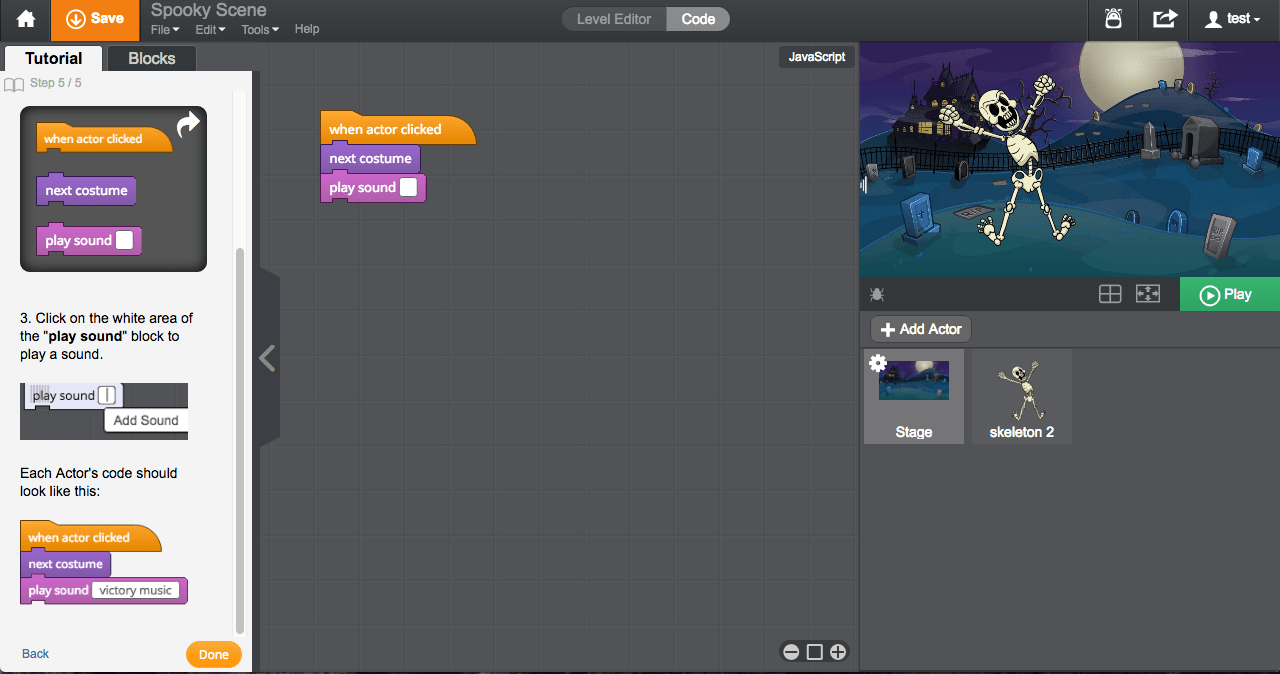Viewport: 1280px width, 674px height.
Task: Open the Help menu
Action: click(x=307, y=29)
